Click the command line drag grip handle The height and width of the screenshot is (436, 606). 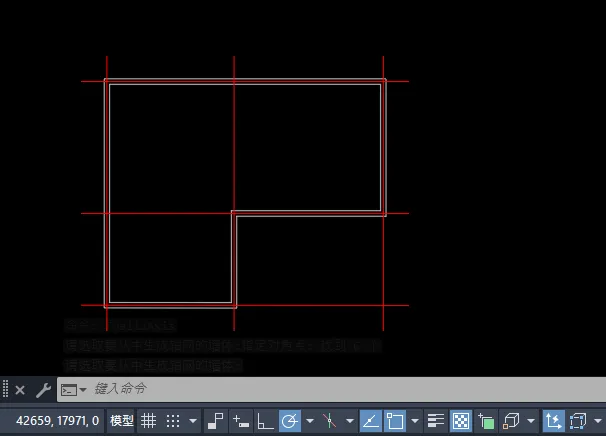(5, 389)
